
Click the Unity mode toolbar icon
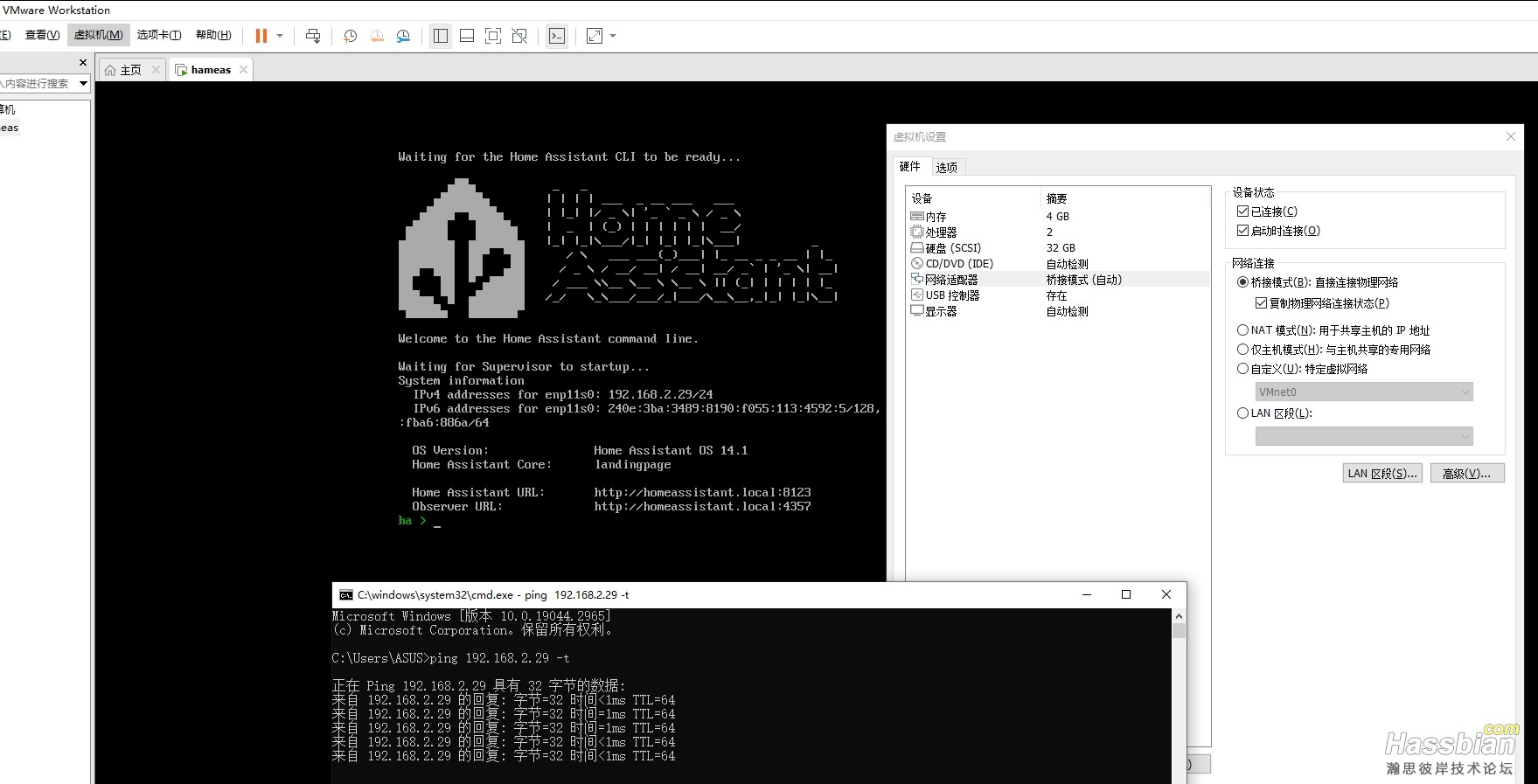(519, 36)
